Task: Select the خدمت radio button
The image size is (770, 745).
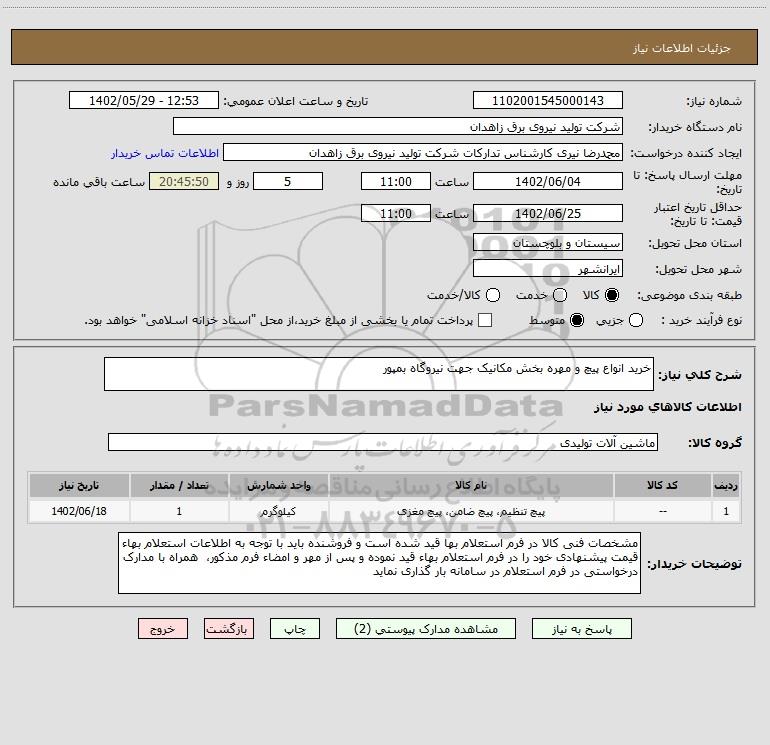Action: pos(560,295)
